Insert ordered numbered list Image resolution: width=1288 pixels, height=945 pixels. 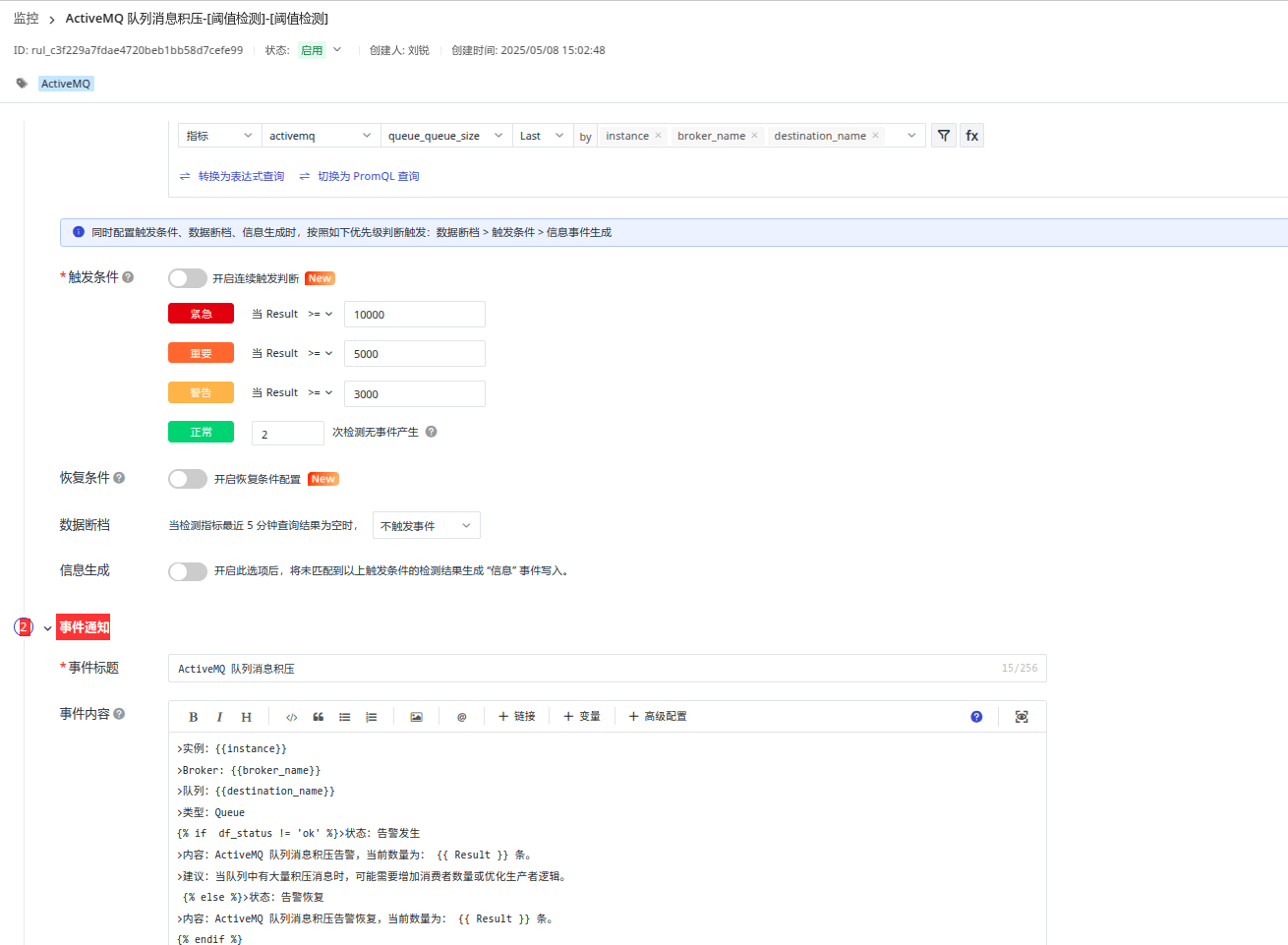pyautogui.click(x=372, y=717)
